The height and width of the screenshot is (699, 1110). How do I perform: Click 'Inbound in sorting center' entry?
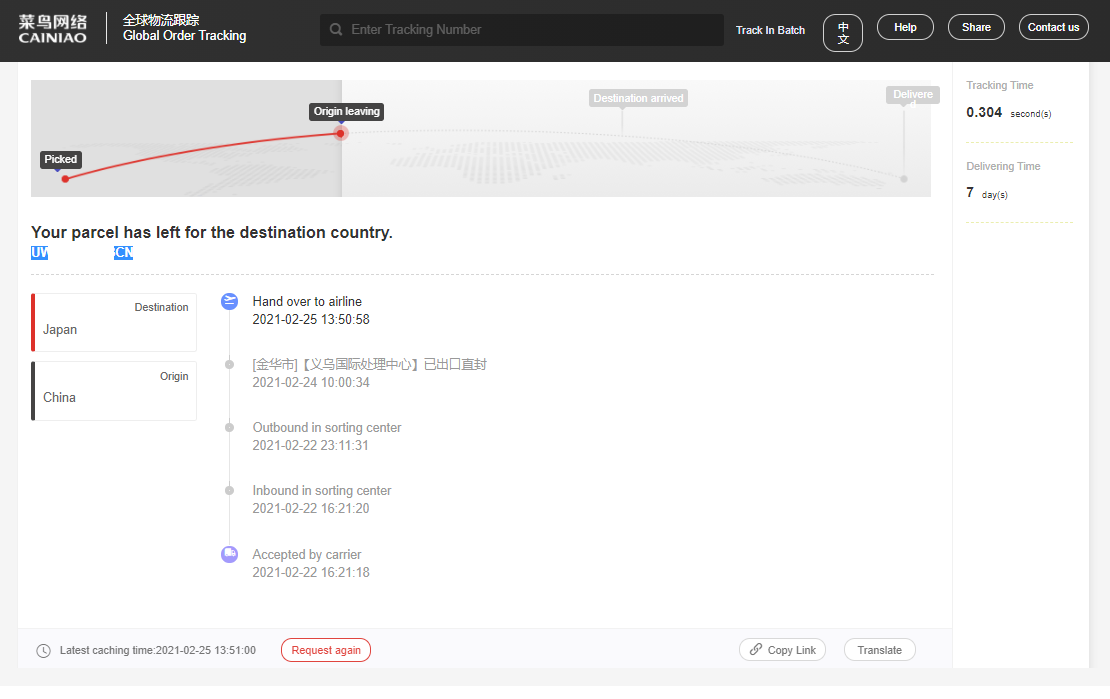point(322,491)
